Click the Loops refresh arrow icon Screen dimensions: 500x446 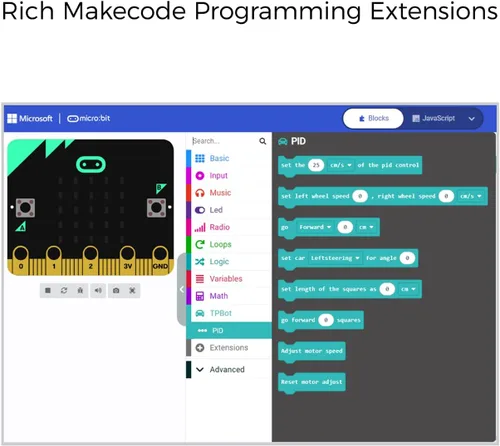click(200, 245)
